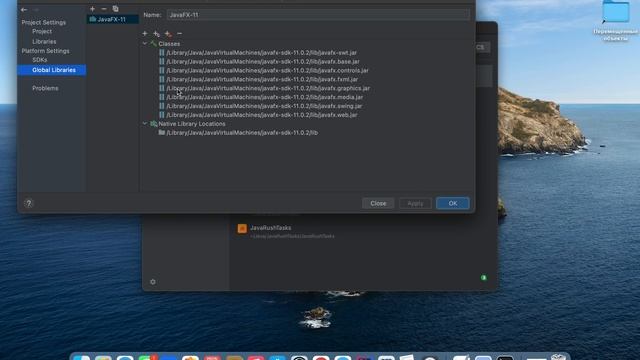
Task: Select the javafx-sdk-11.0.2/lib native path
Action: (x=242, y=133)
